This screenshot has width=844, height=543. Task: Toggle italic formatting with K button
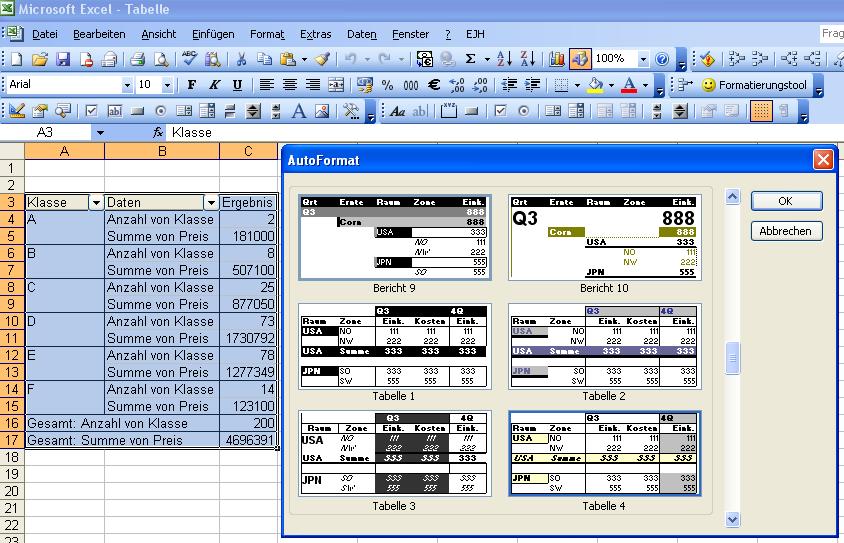[214, 86]
